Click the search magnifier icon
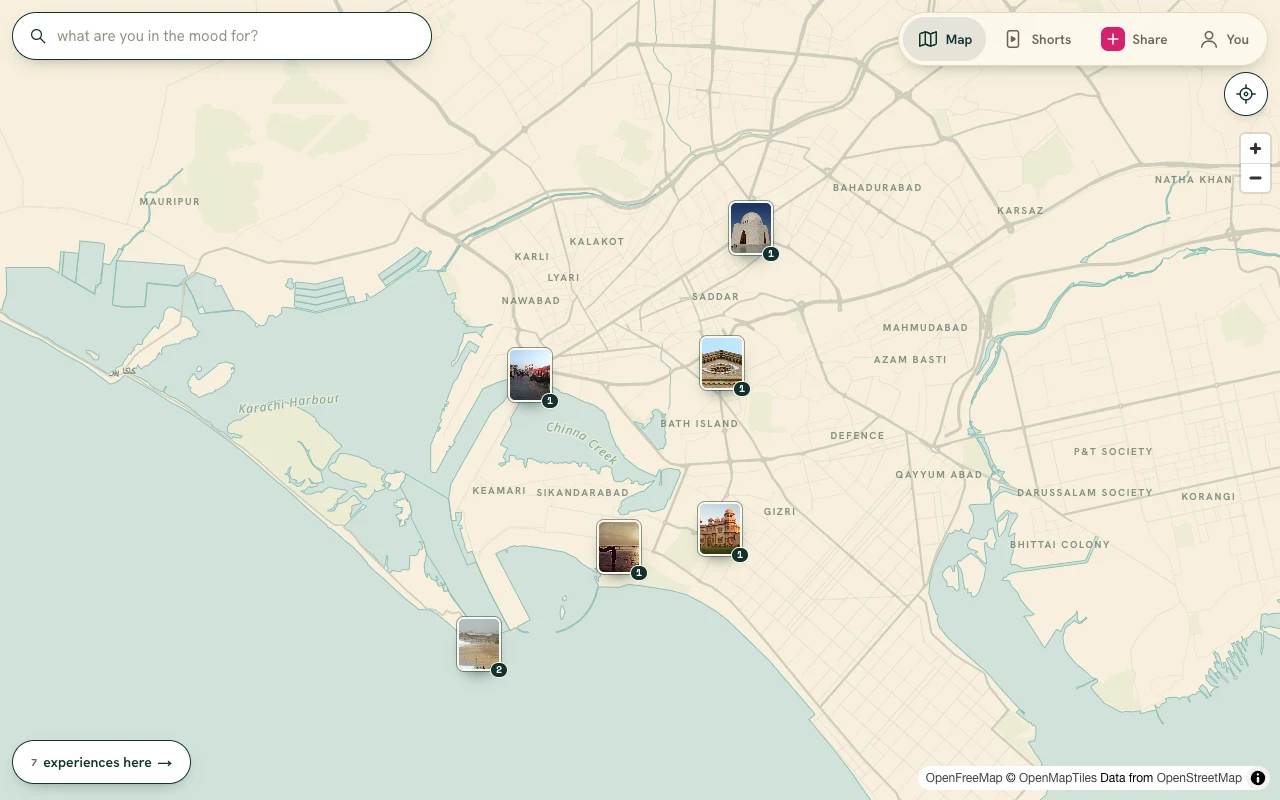The height and width of the screenshot is (800, 1280). point(38,36)
